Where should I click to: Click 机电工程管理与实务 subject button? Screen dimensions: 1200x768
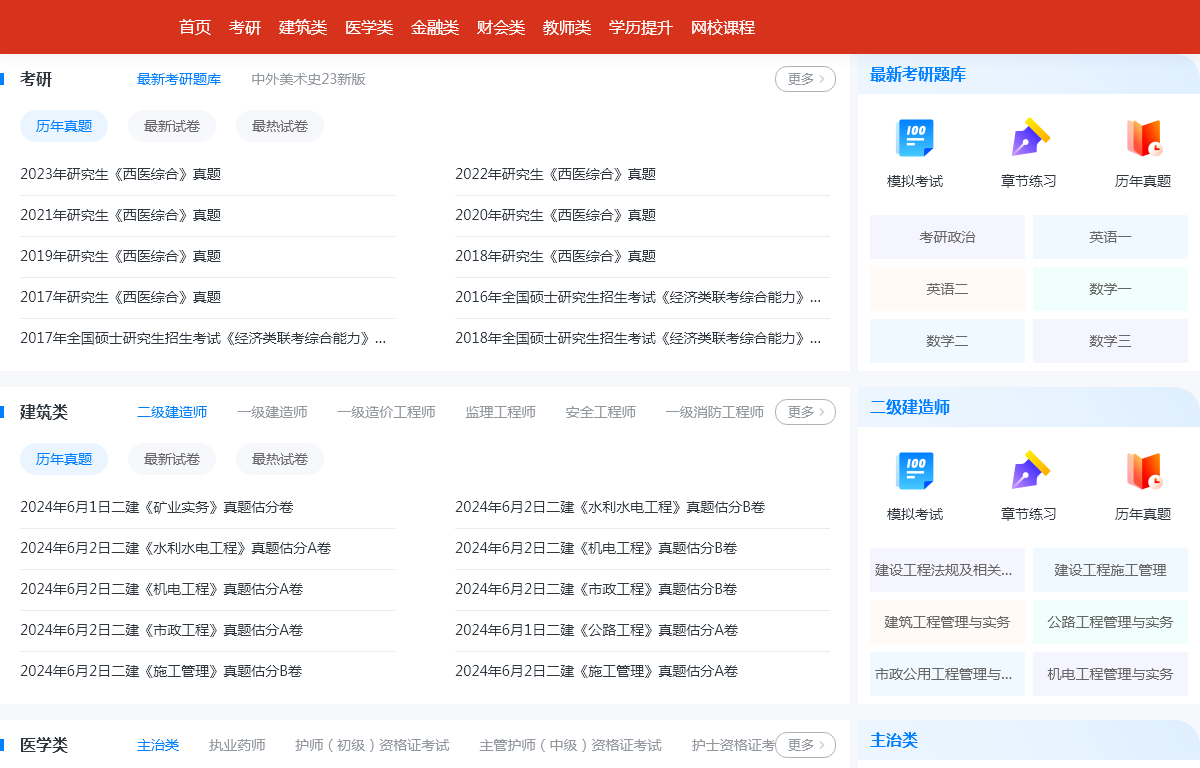[1110, 674]
